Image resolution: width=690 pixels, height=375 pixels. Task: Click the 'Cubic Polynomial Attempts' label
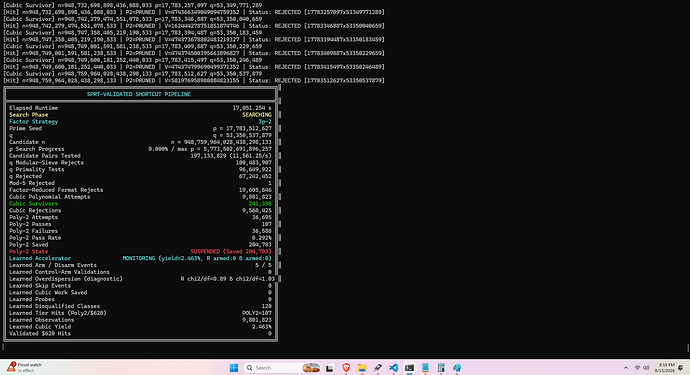49,197
